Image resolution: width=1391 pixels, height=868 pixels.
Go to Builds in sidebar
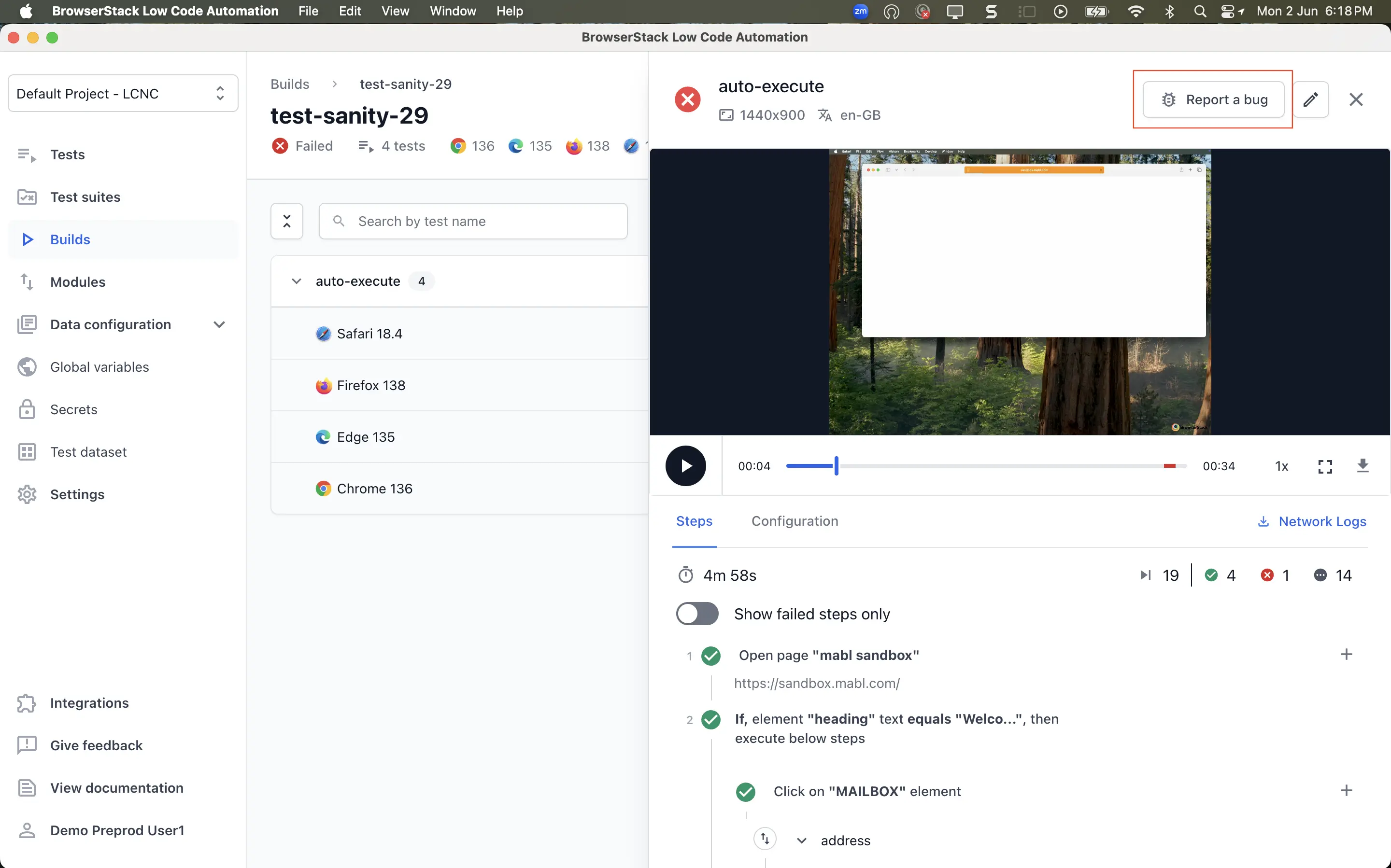[123, 239]
